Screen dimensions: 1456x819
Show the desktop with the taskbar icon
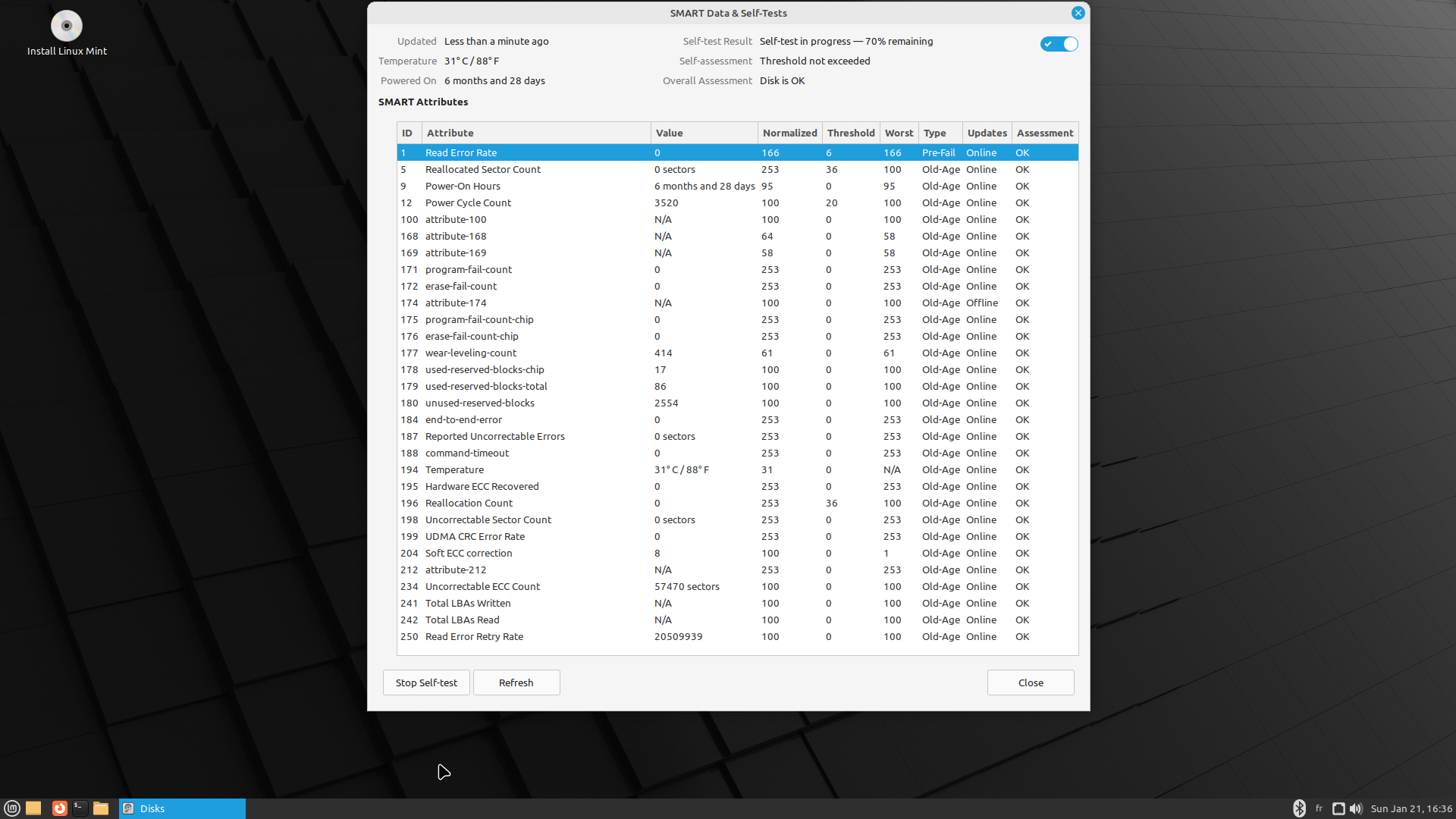tap(33, 808)
